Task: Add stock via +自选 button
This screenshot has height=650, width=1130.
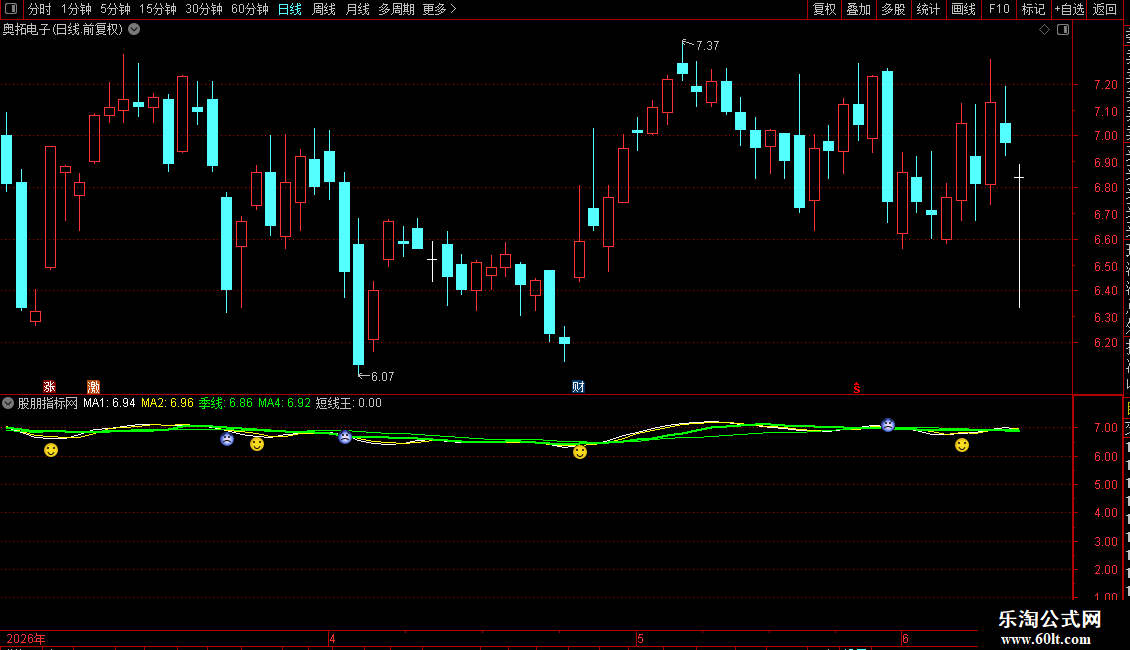Action: [1069, 9]
